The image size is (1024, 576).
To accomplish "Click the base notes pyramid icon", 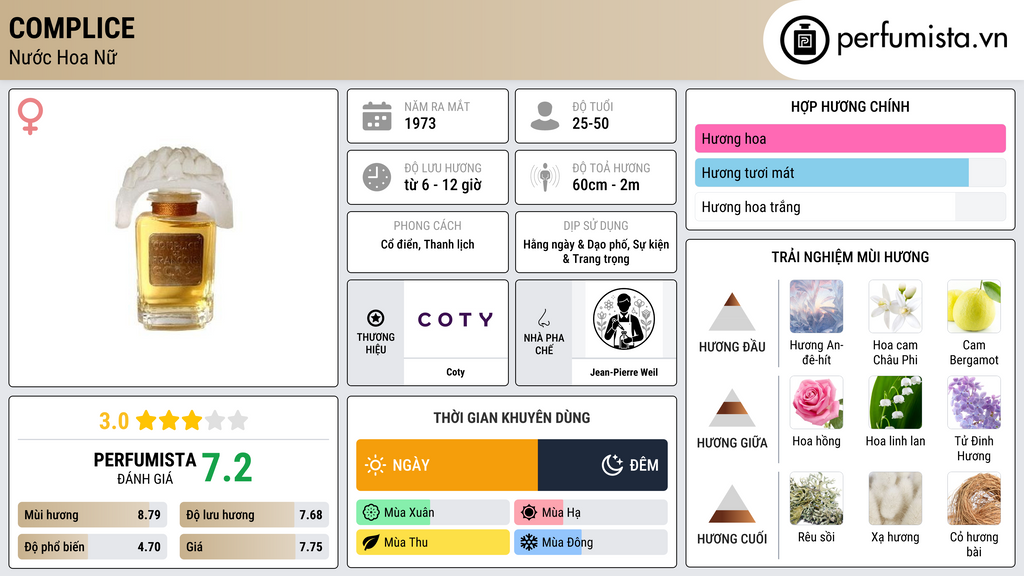I will click(x=732, y=504).
